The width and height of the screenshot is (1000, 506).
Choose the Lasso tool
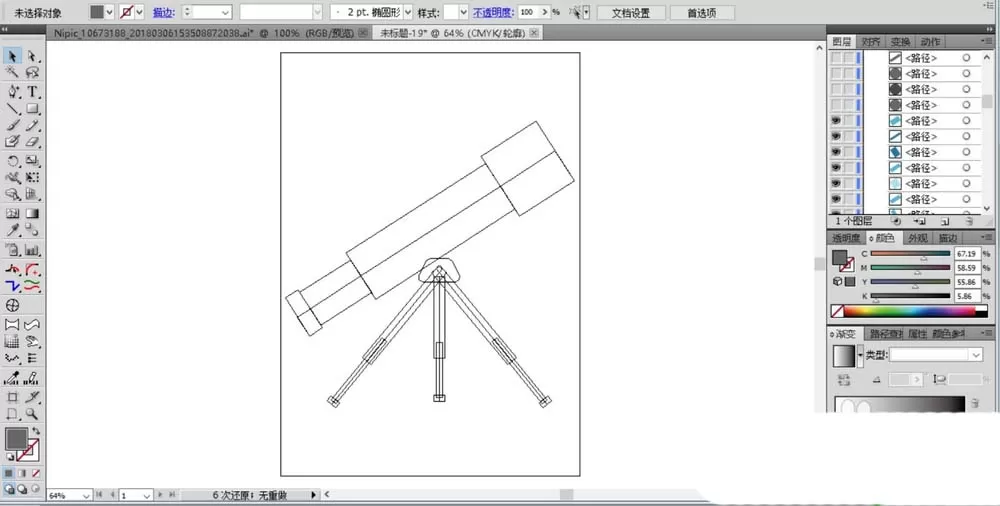[32, 73]
